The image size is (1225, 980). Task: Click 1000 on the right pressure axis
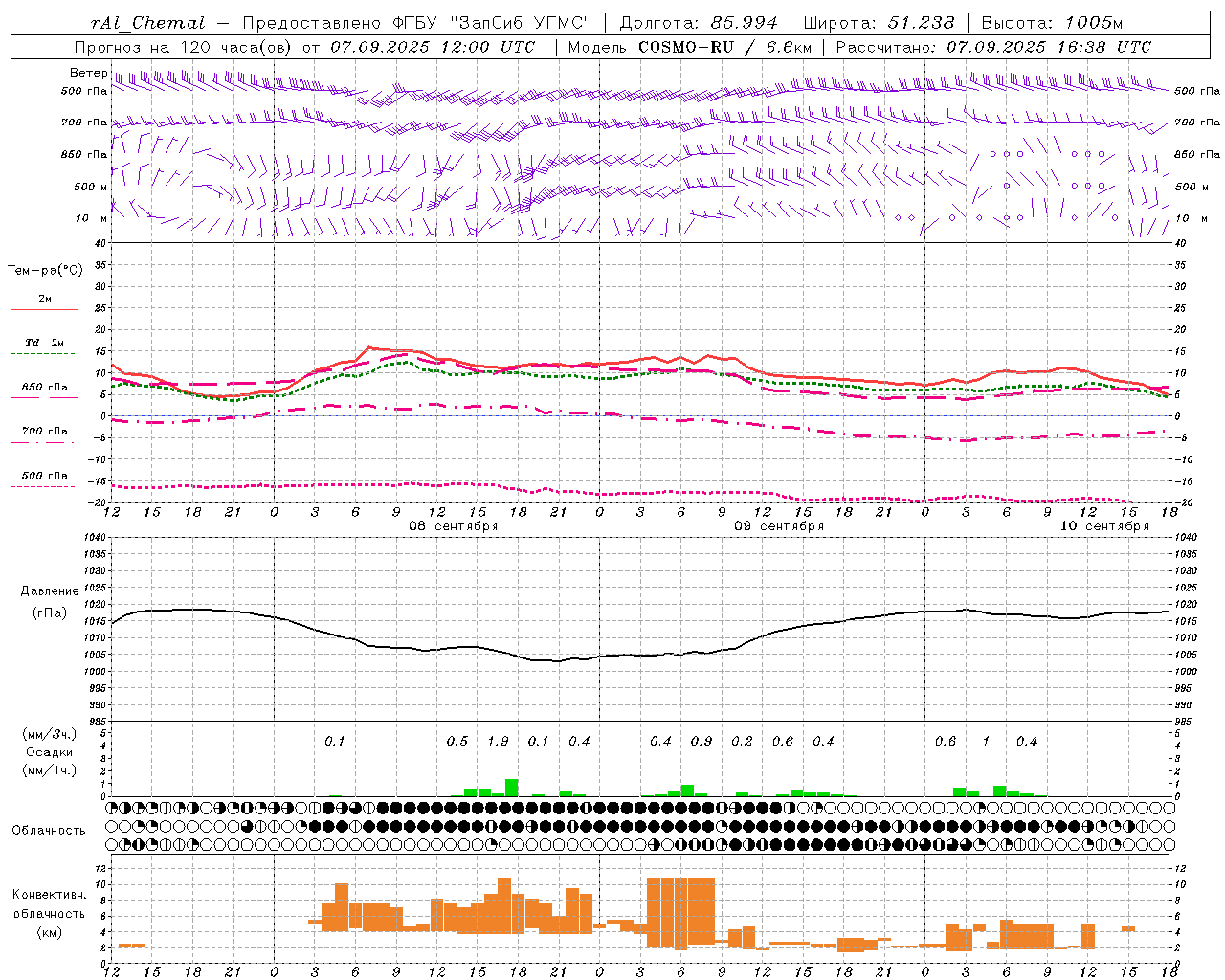click(1186, 672)
